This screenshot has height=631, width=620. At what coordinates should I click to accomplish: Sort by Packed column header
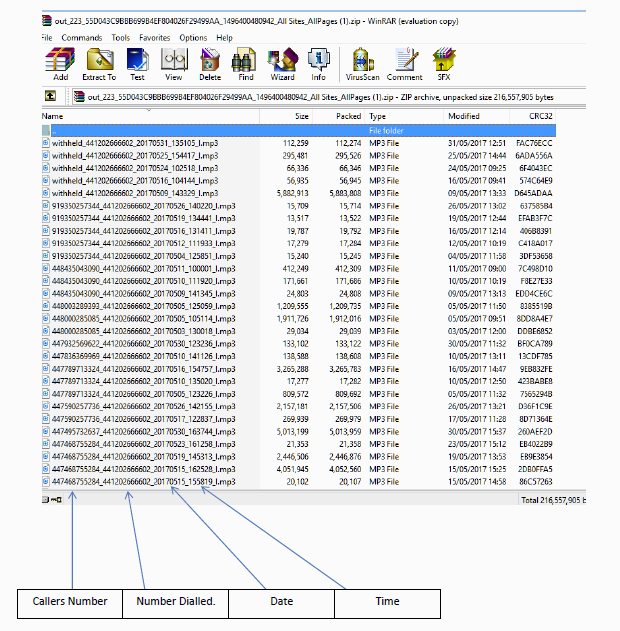click(338, 116)
